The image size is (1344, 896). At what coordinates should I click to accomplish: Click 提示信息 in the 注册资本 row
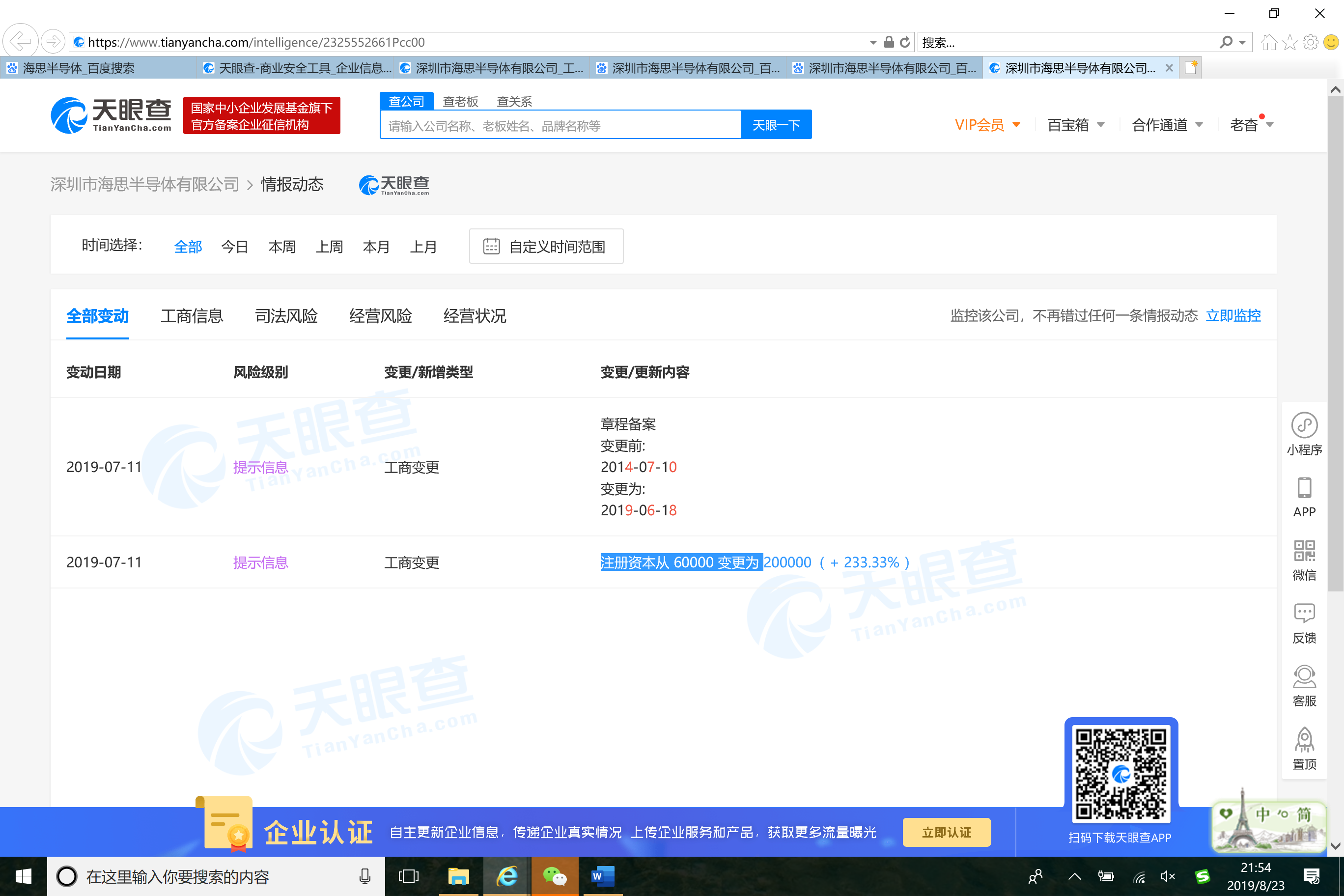coord(260,562)
